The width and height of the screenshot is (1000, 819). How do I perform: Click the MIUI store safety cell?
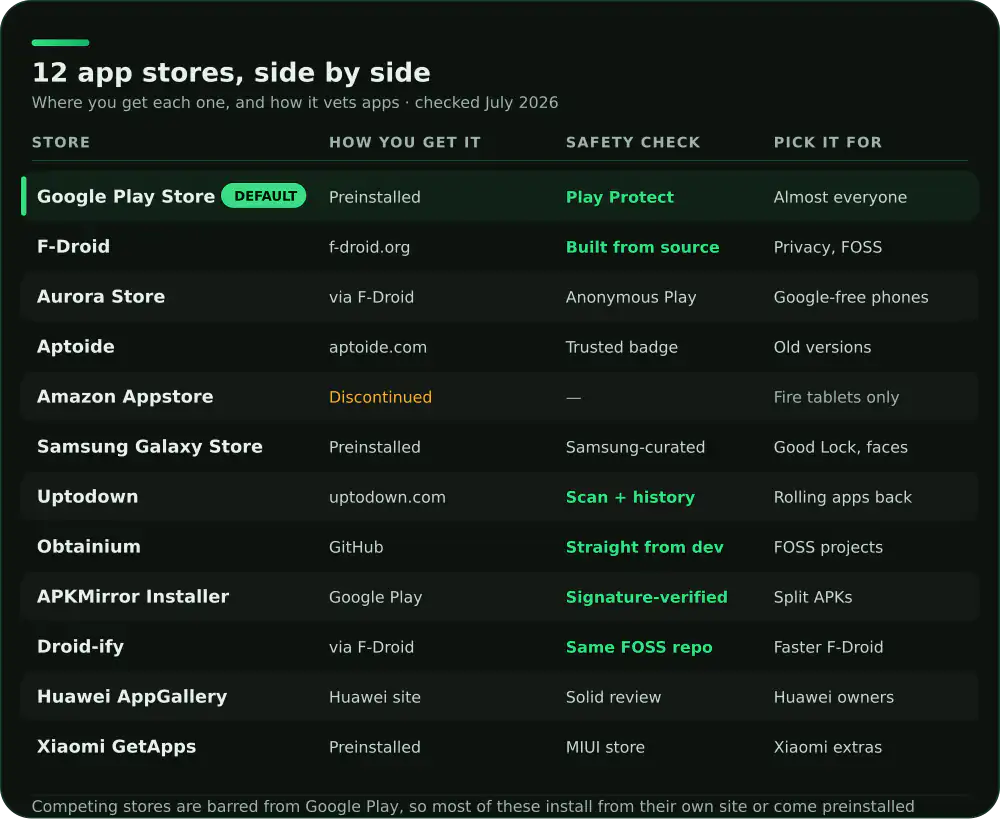click(x=605, y=747)
